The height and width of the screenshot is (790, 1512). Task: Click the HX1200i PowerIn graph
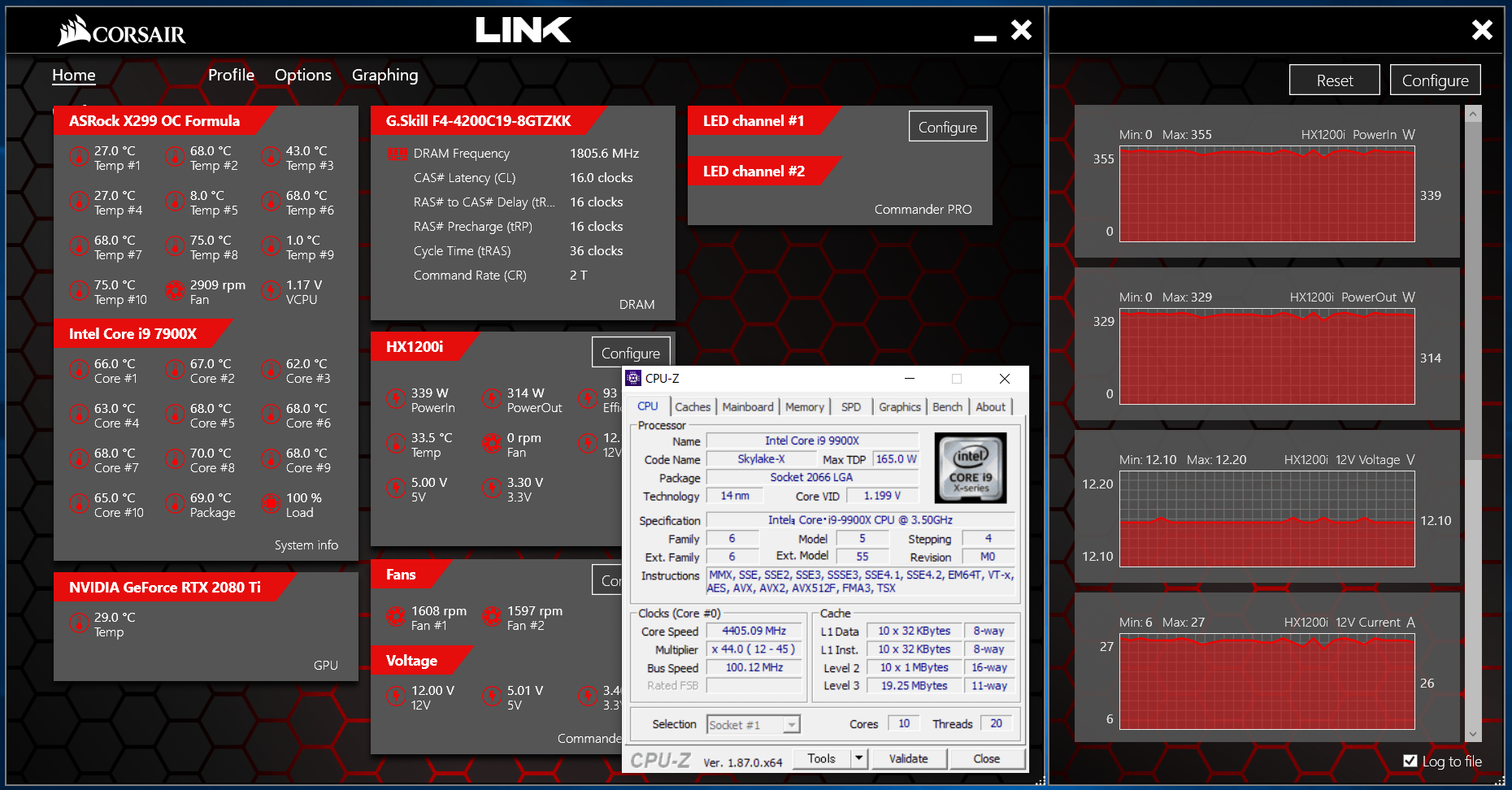[1267, 194]
